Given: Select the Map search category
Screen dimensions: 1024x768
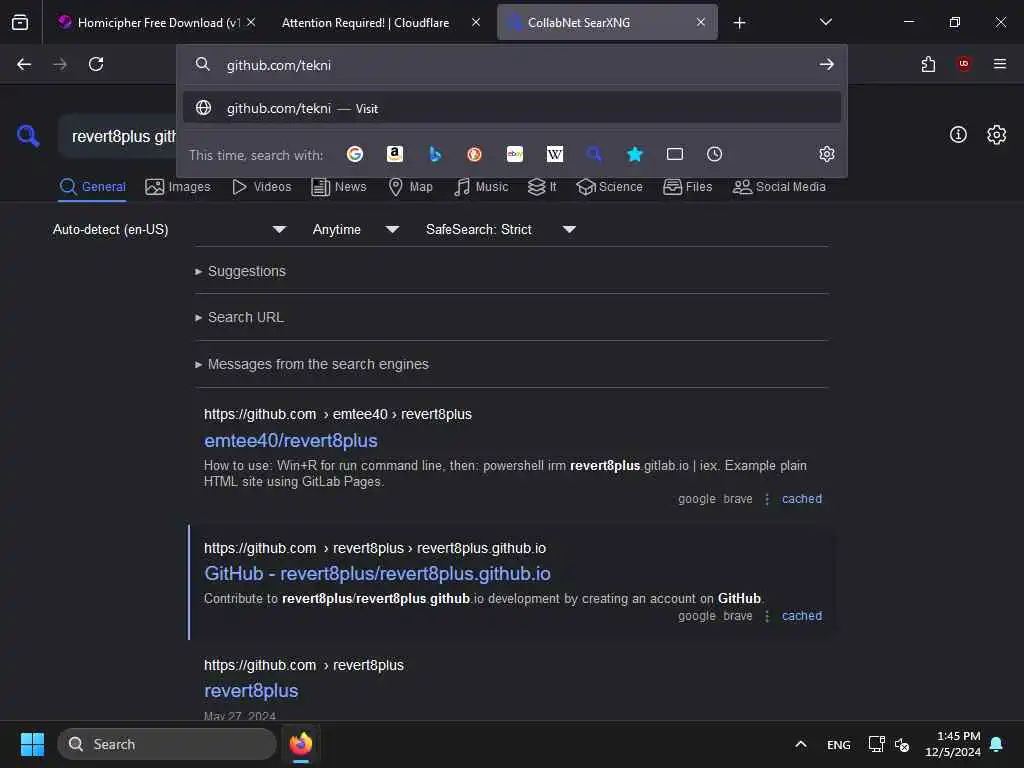Looking at the screenshot, I should pyautogui.click(x=411, y=187).
